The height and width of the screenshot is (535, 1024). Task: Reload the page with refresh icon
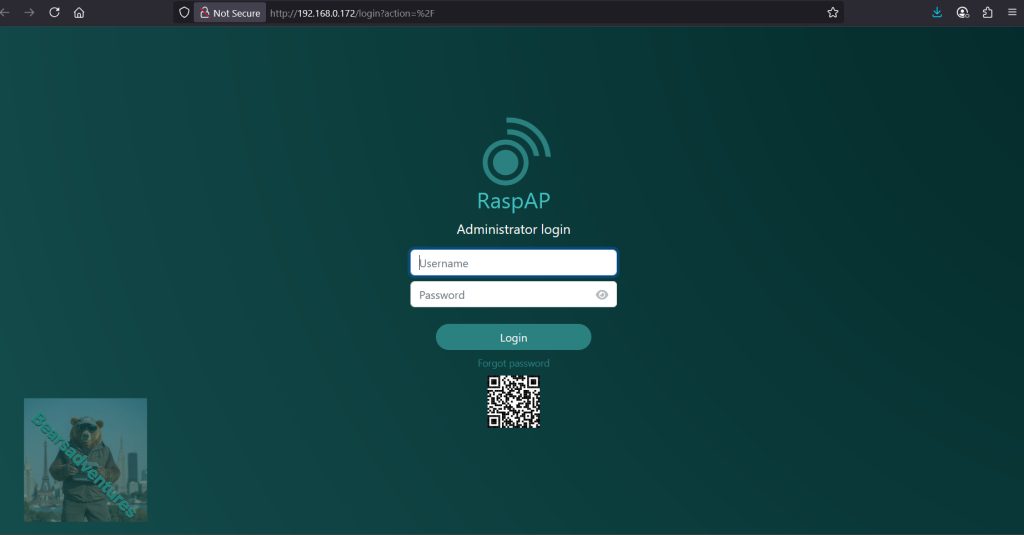tap(54, 12)
